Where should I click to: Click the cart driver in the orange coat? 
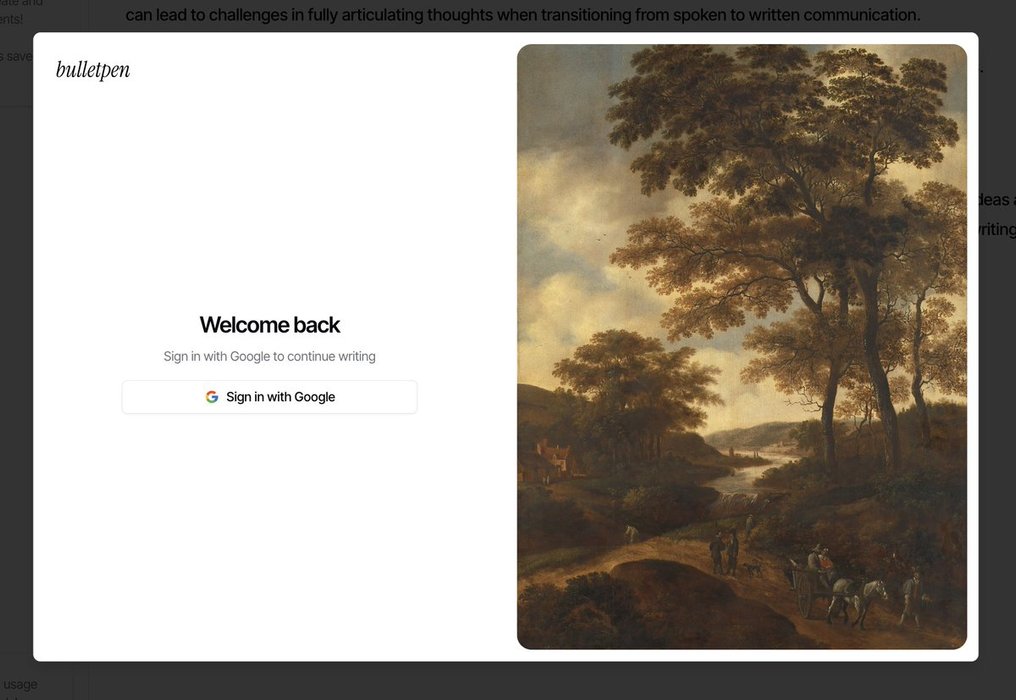[824, 559]
